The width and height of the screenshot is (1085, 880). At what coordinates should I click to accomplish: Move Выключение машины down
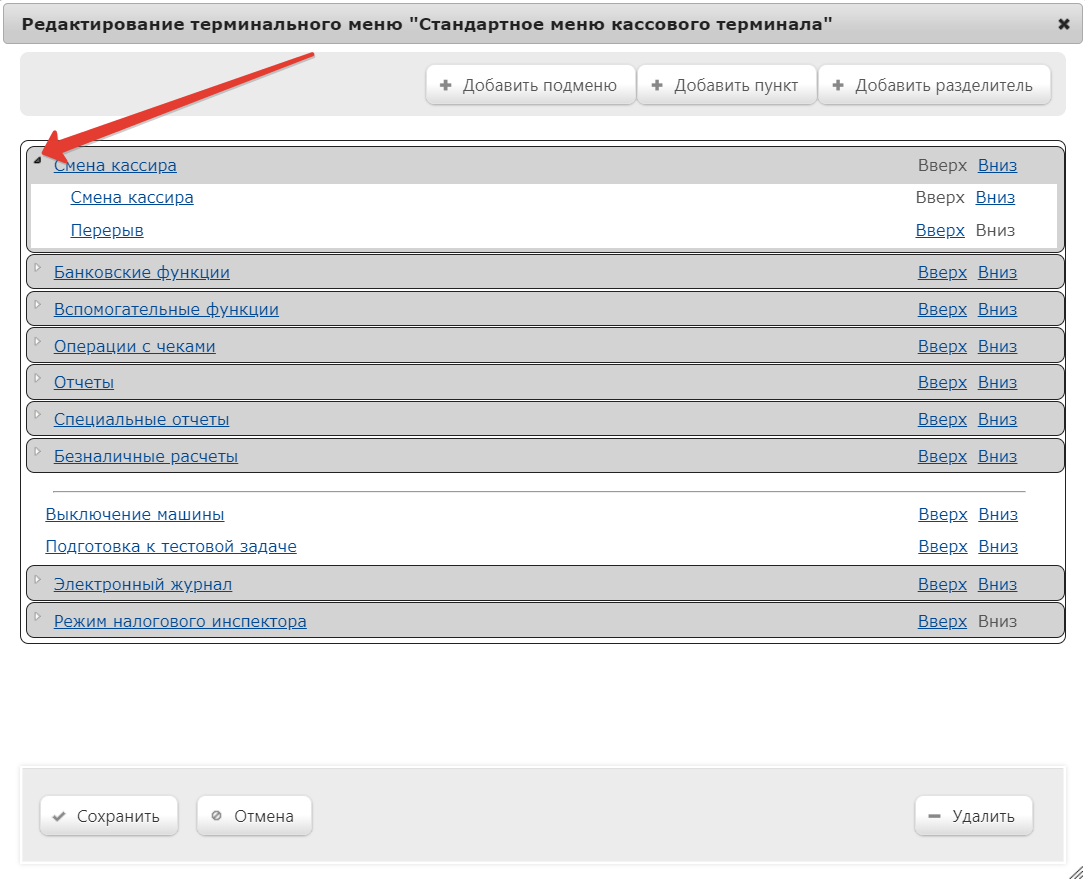click(x=998, y=515)
